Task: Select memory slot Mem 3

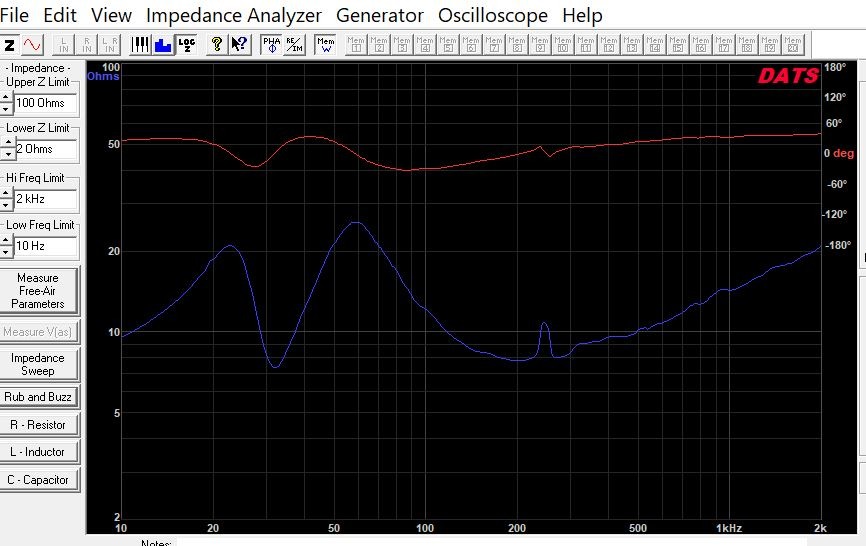Action: tap(402, 45)
